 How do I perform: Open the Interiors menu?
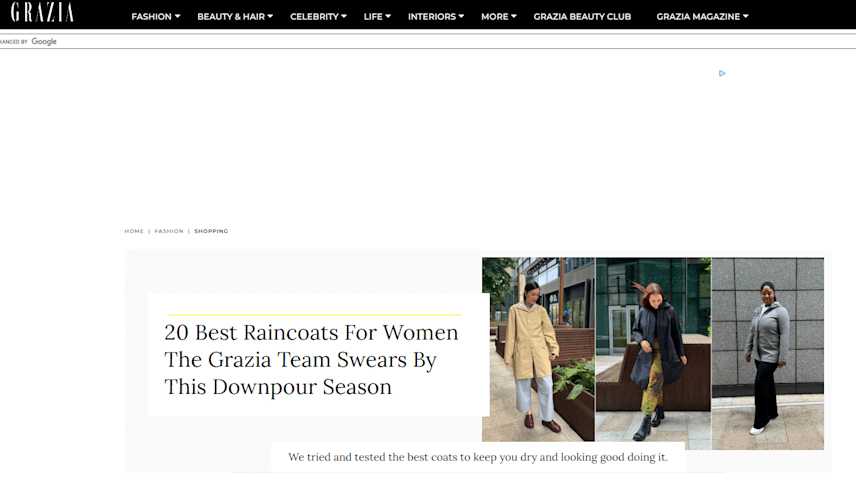[x=432, y=16]
